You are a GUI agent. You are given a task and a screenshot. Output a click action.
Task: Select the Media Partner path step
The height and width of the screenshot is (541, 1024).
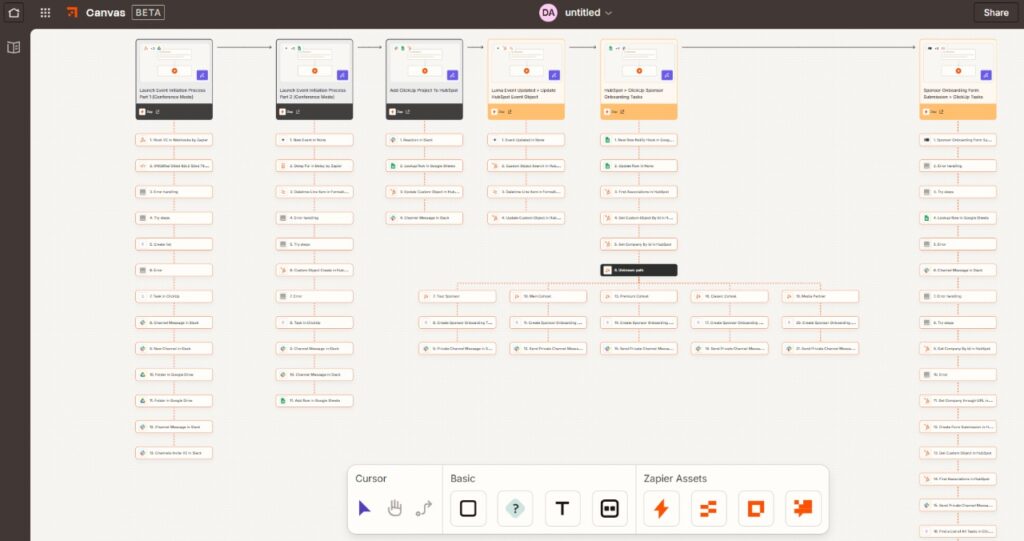coord(820,296)
